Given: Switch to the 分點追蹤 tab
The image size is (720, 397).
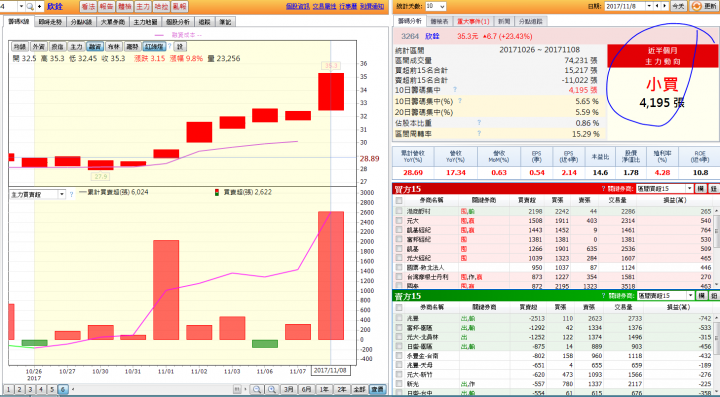Looking at the screenshot, I should (530, 21).
